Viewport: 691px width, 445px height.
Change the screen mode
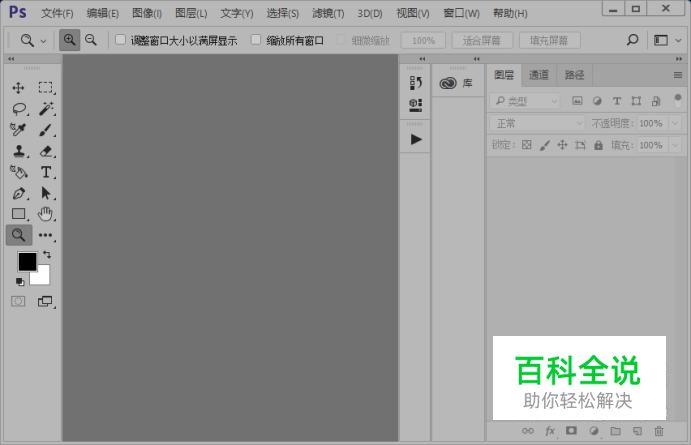point(45,301)
